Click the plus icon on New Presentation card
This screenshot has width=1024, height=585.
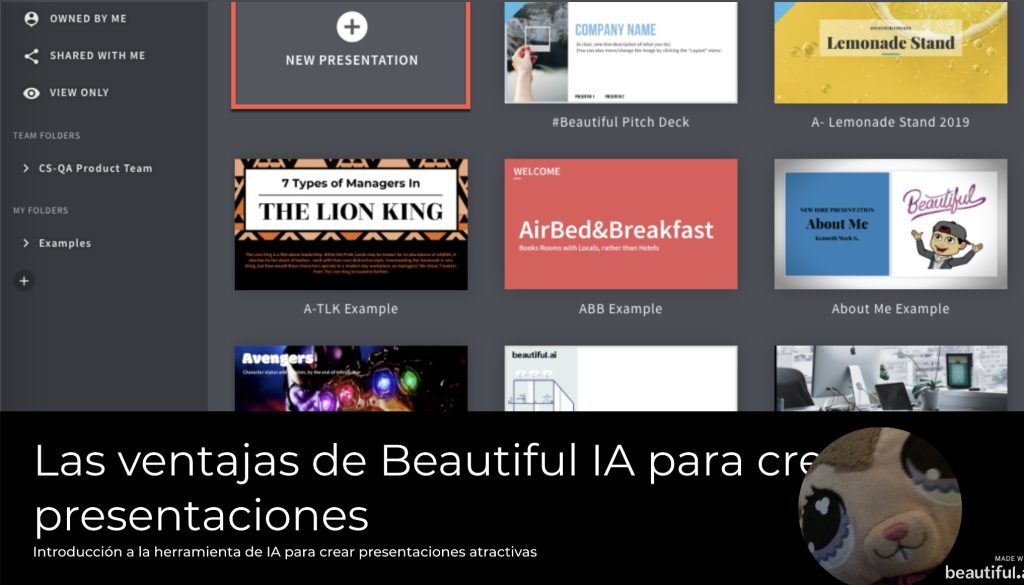pyautogui.click(x=352, y=27)
